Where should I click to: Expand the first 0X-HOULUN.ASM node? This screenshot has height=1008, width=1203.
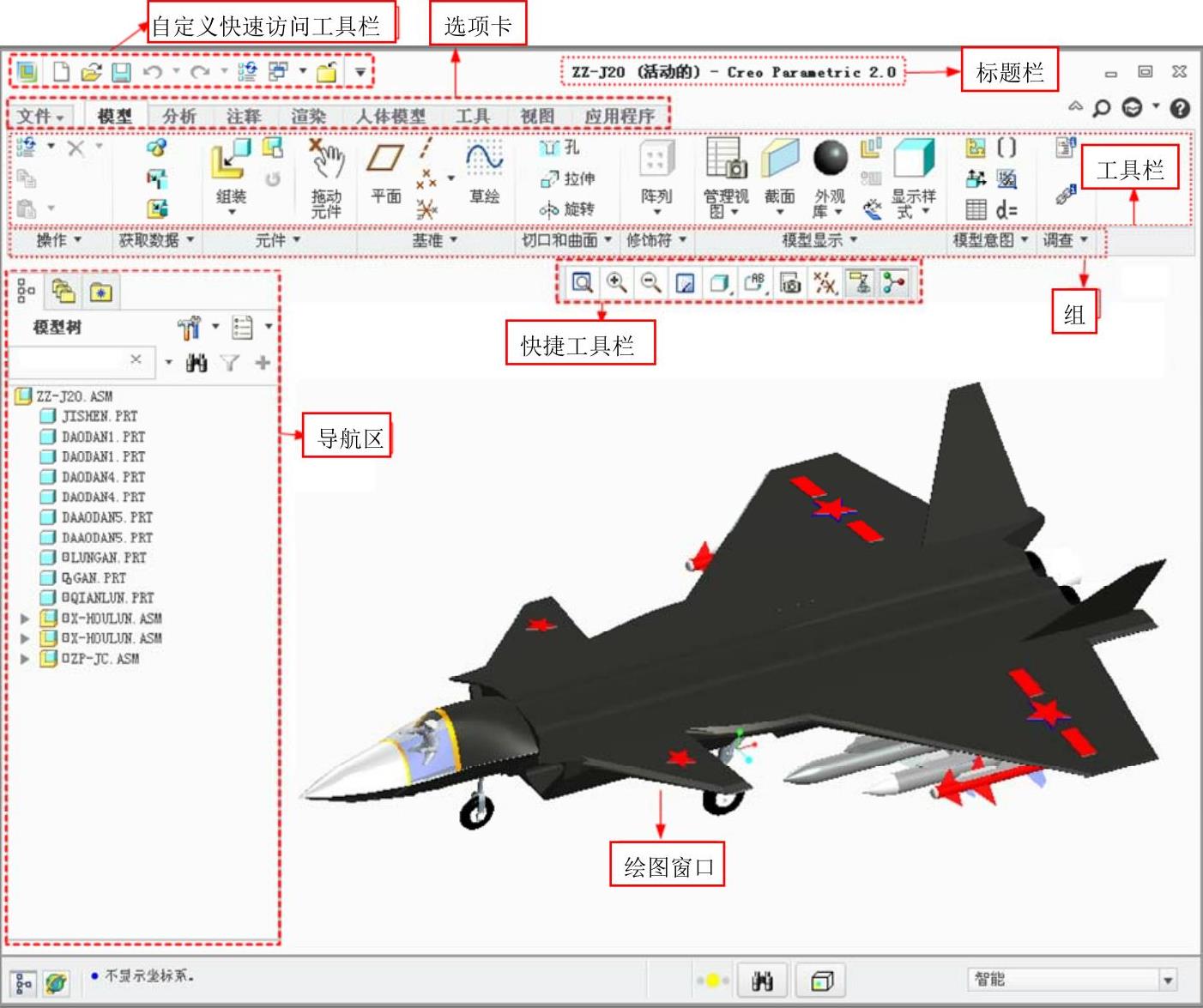coord(25,619)
